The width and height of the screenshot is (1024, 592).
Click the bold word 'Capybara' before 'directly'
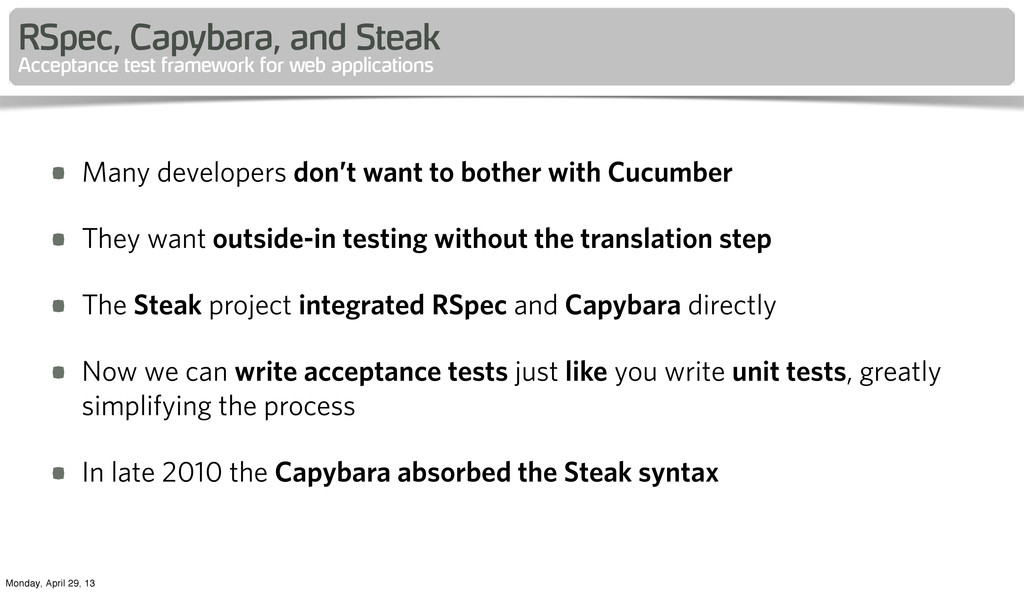pyautogui.click(x=622, y=306)
